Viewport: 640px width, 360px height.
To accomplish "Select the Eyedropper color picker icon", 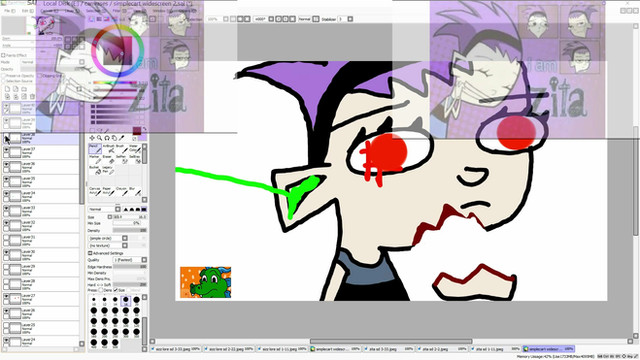I will [x=122, y=138].
